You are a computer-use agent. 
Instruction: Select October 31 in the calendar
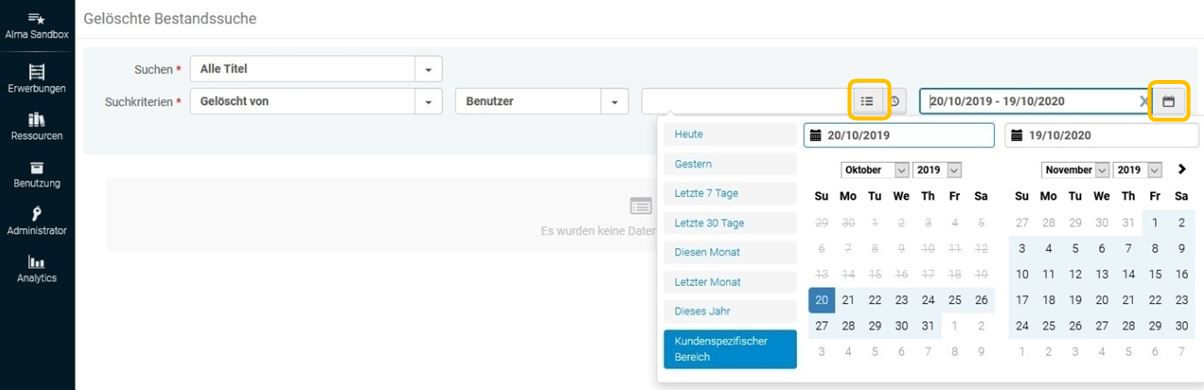[x=928, y=326]
